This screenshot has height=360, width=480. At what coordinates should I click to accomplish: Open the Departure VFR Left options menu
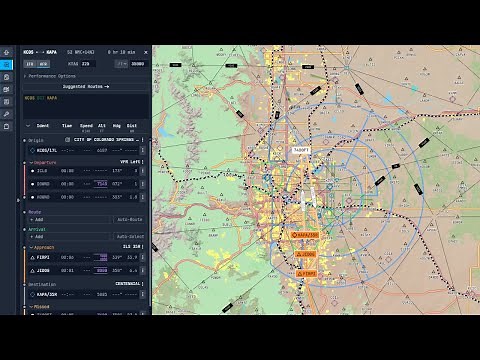tap(143, 162)
